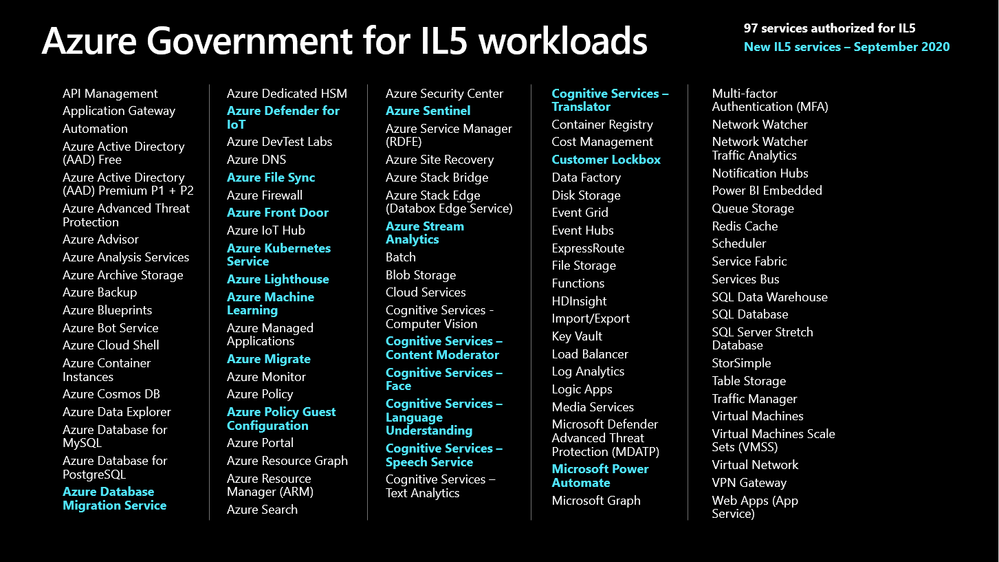Click 'Azure Cloud Shell'
Viewport: 999px width, 562px height.
[x=111, y=345]
